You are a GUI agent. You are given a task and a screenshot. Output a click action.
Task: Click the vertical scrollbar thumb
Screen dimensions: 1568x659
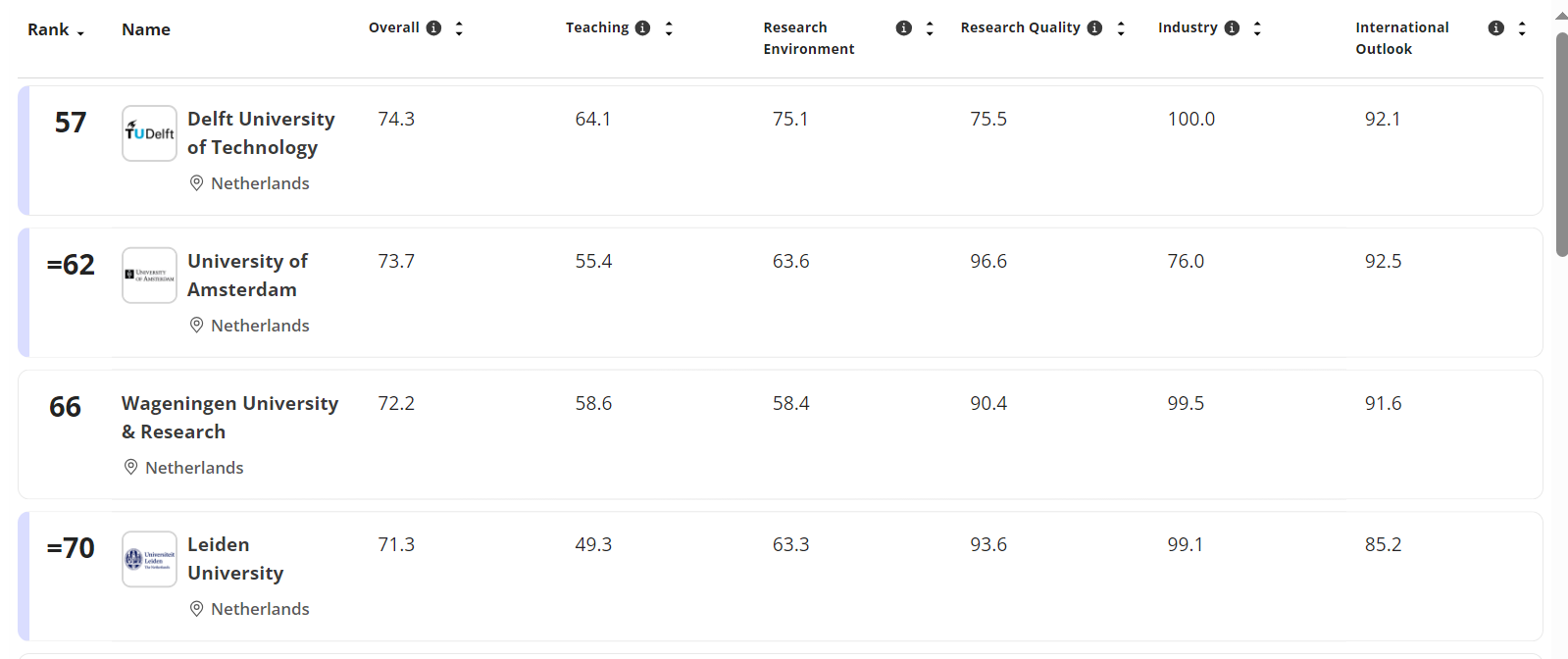[1561, 144]
